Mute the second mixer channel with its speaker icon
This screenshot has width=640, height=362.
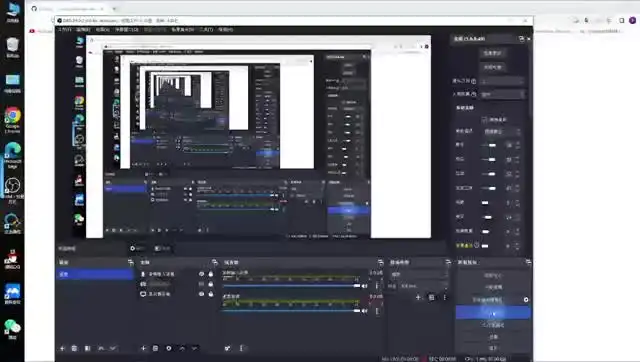[364, 311]
